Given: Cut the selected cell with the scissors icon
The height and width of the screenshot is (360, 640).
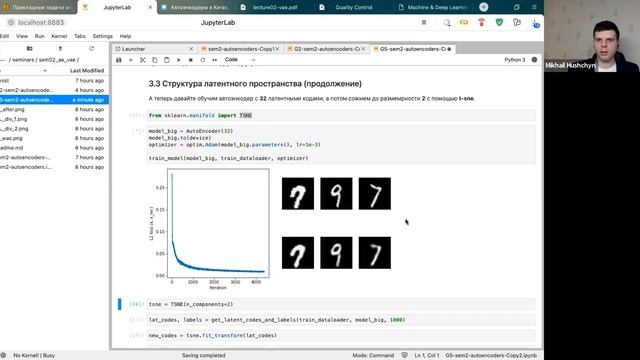Looking at the screenshot, I should coord(142,60).
